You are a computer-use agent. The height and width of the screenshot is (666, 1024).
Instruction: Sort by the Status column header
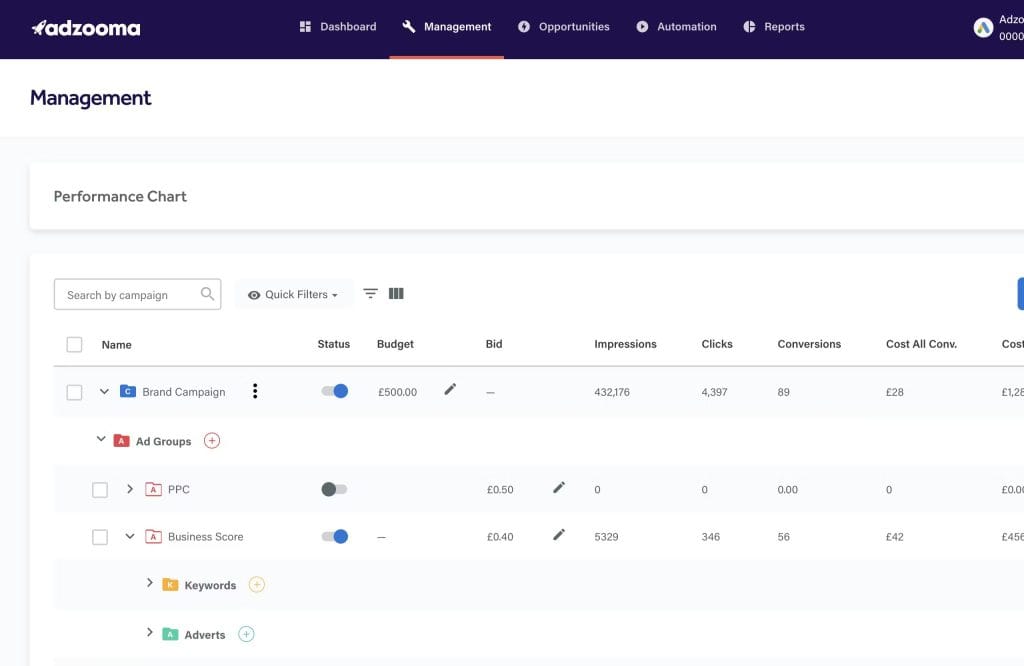334,344
